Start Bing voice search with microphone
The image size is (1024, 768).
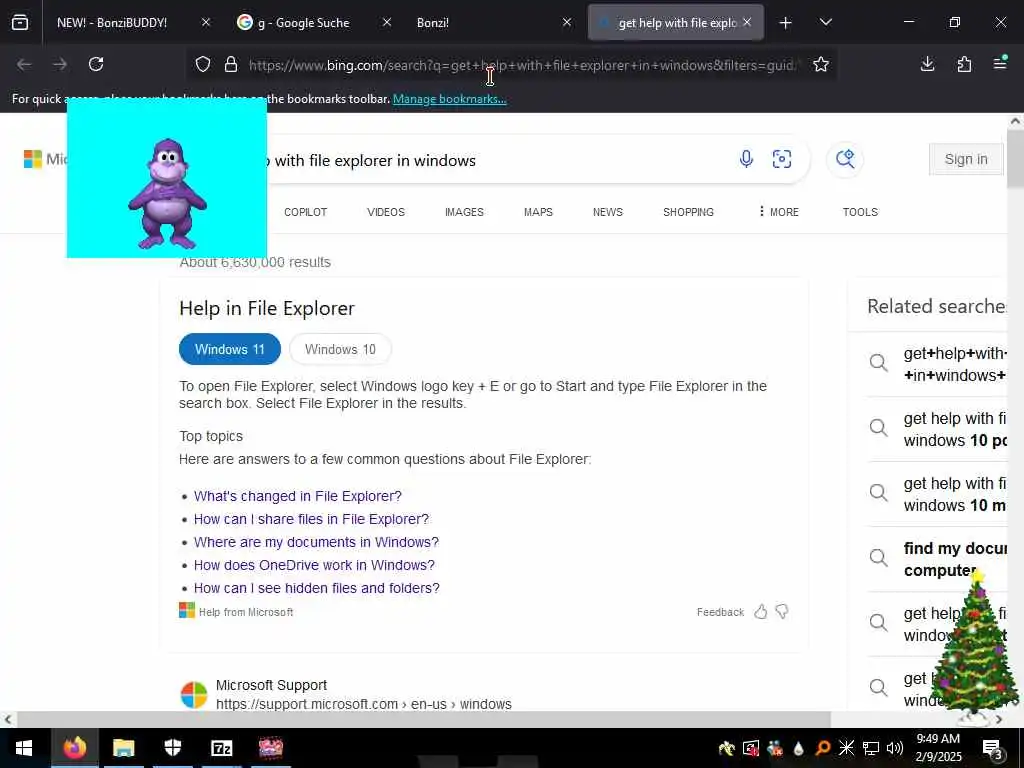pos(746,159)
